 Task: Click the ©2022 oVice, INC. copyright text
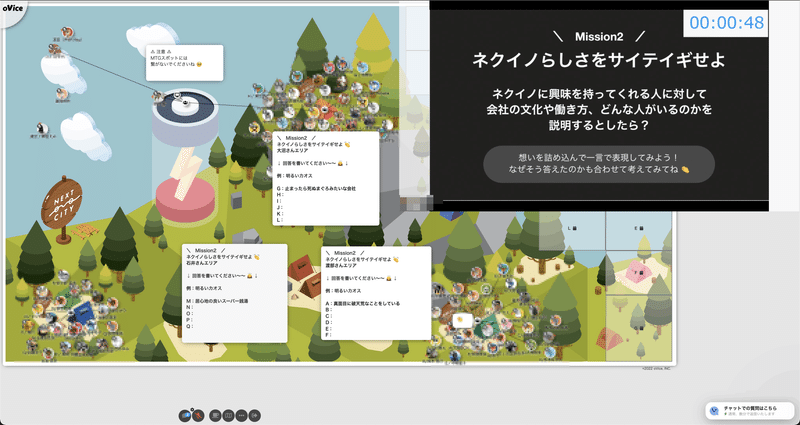656,368
